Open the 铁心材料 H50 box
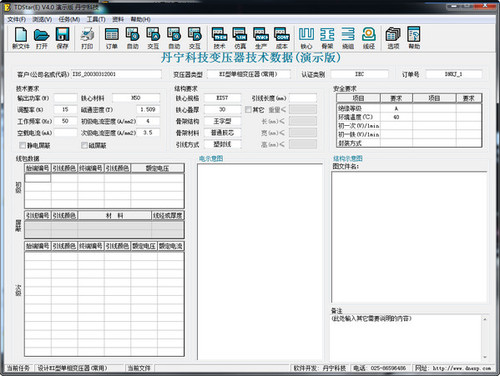 (136, 98)
